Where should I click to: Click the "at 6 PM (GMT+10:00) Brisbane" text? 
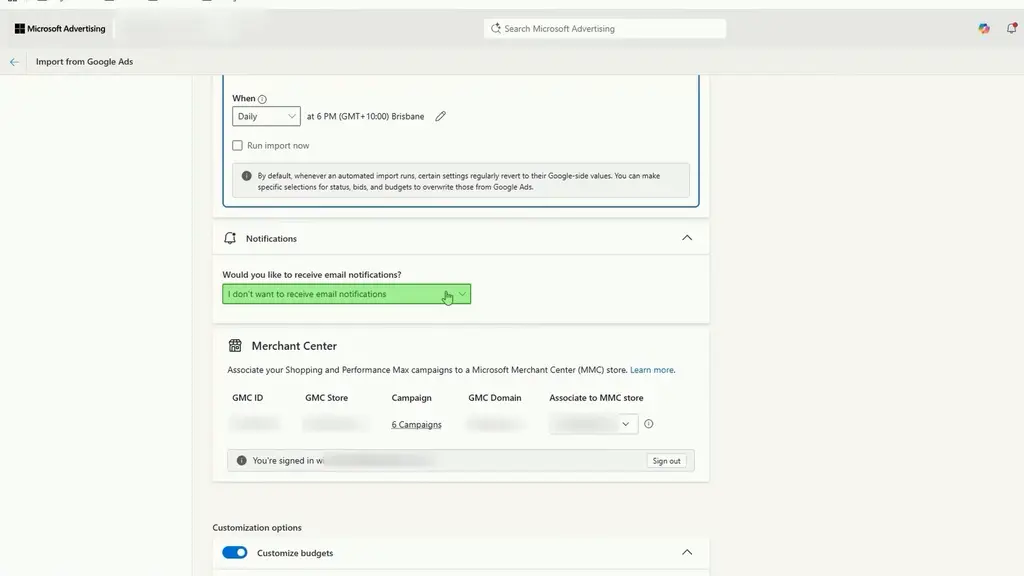[366, 116]
